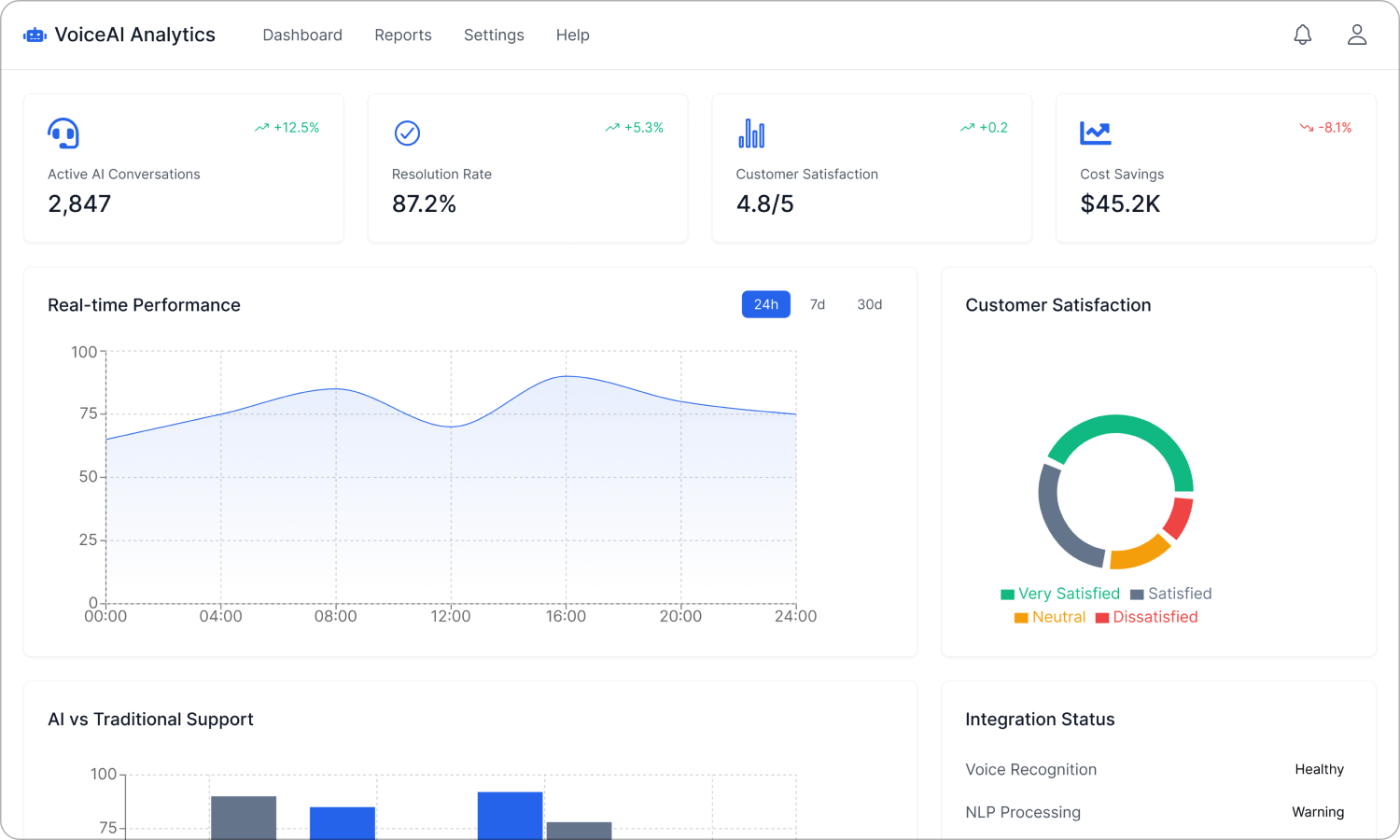This screenshot has height=840, width=1400.
Task: Click the Healthy status next to Voice Recognition
Action: point(1319,769)
